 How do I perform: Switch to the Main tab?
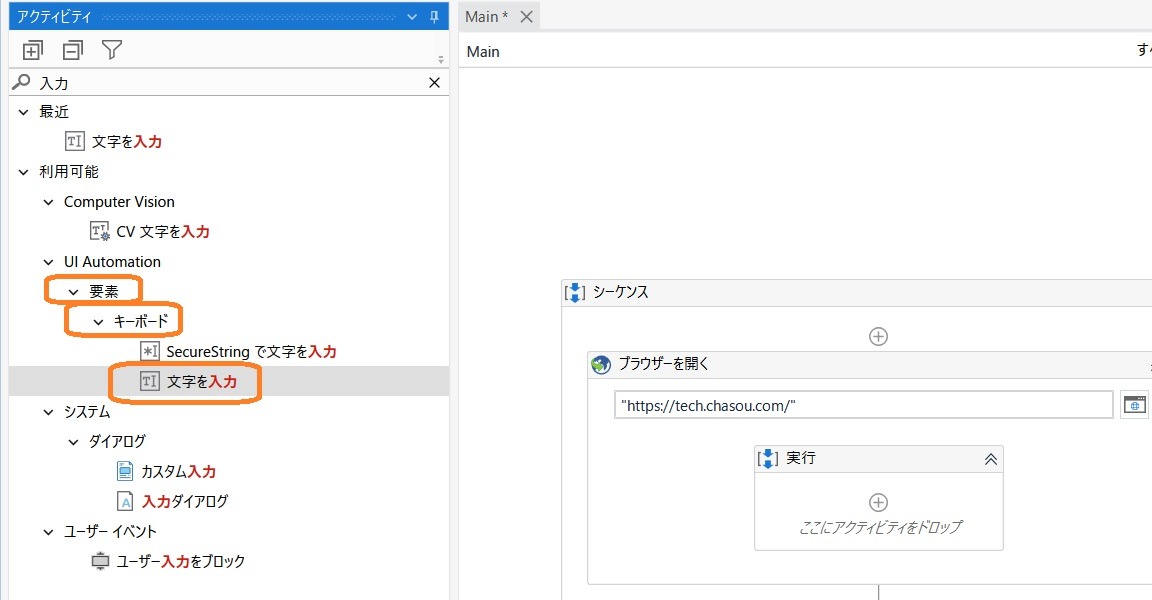pyautogui.click(x=481, y=15)
